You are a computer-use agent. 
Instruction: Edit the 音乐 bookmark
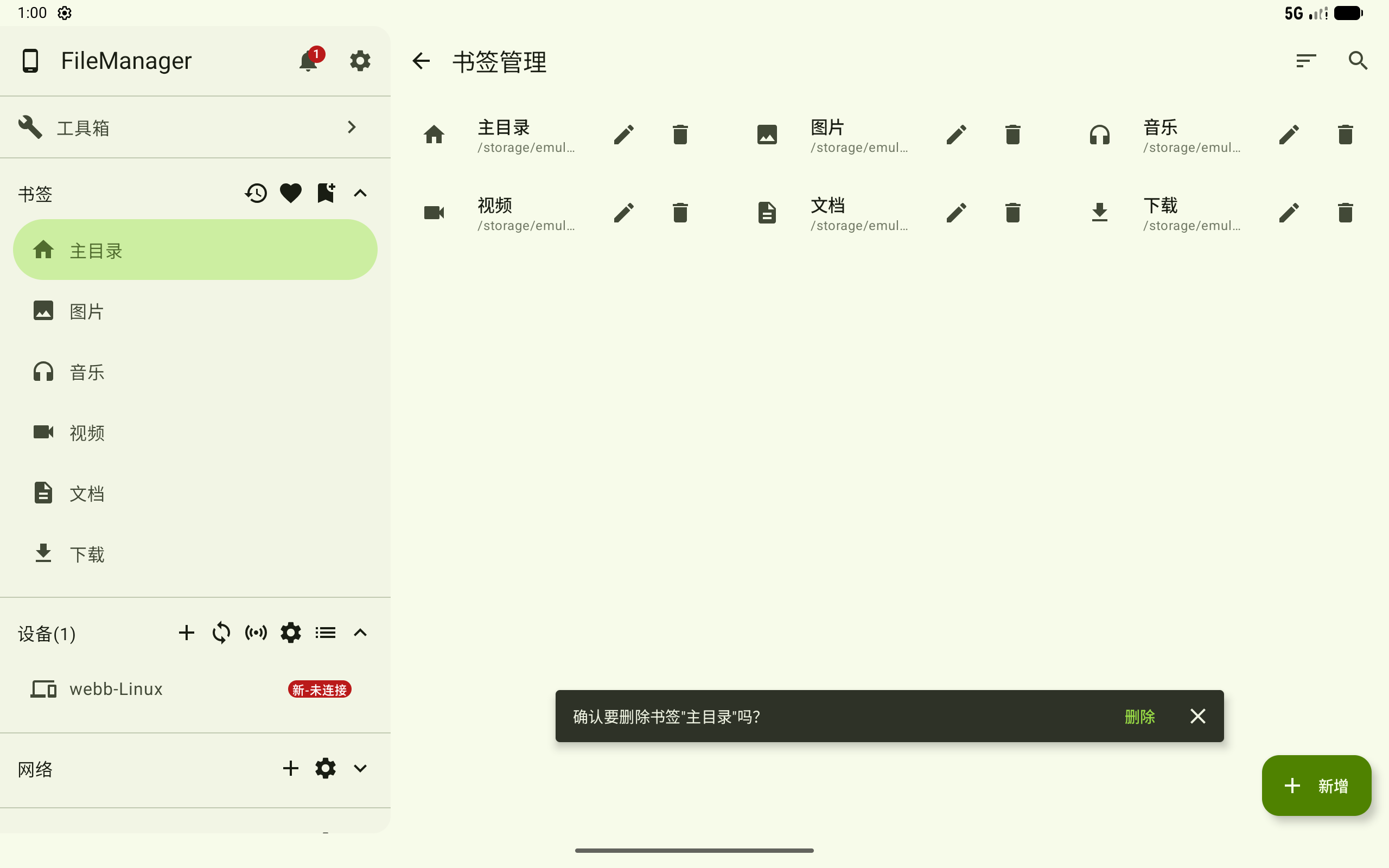(x=1289, y=135)
